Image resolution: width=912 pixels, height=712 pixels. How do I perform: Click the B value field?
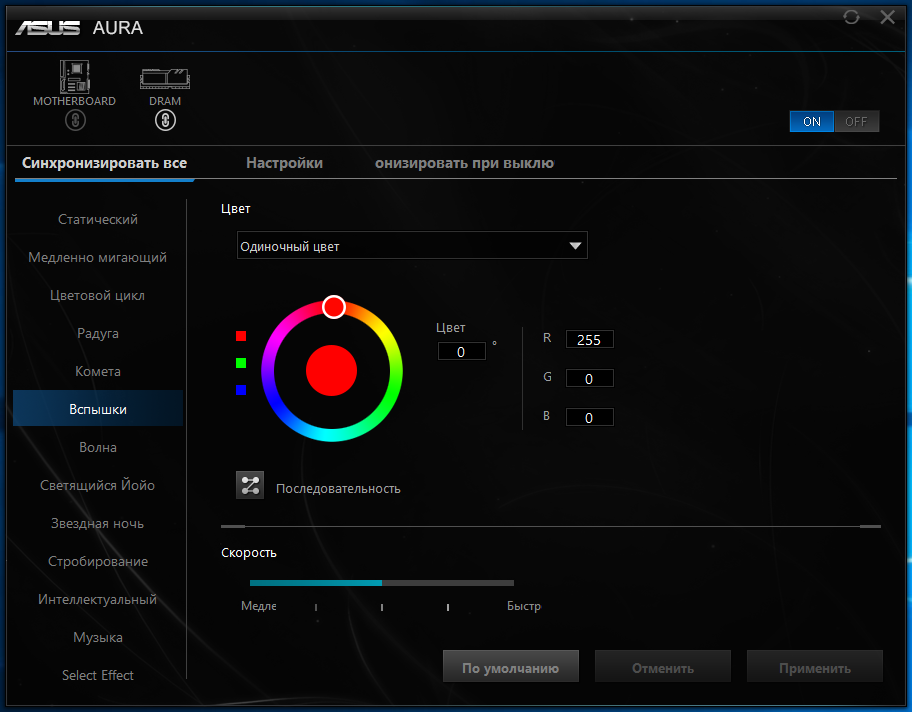[589, 418]
